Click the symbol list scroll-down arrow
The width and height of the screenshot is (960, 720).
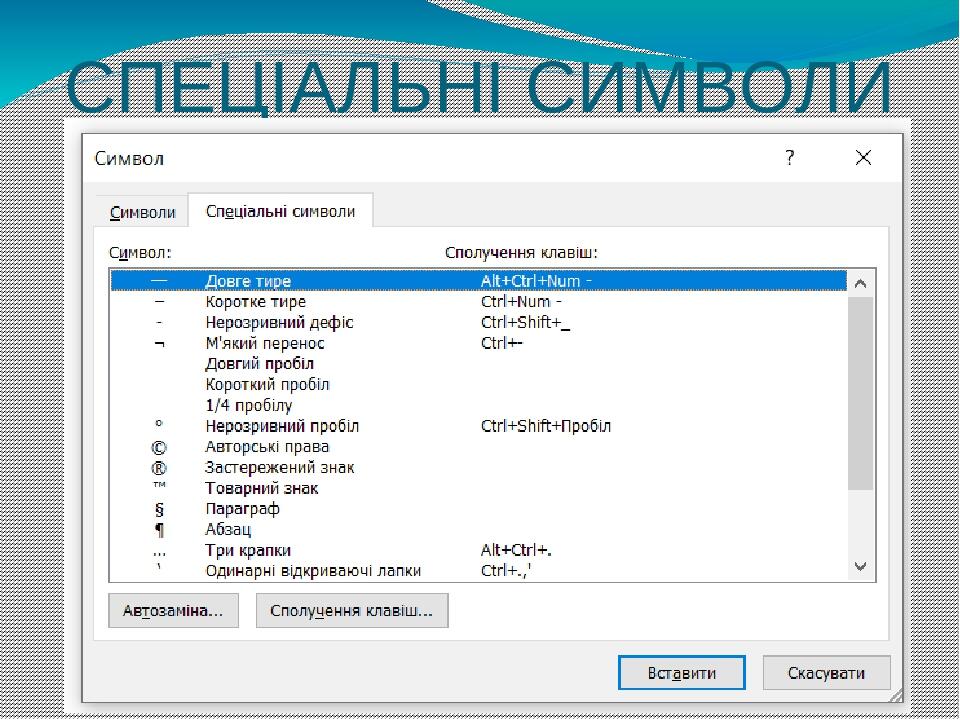860,566
